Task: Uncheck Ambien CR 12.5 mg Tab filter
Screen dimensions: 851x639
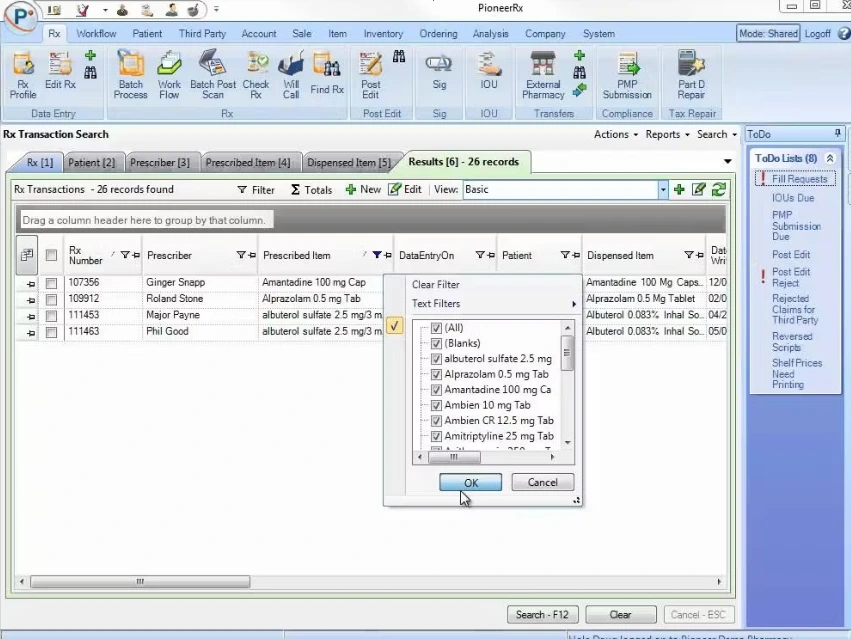Action: click(x=436, y=421)
